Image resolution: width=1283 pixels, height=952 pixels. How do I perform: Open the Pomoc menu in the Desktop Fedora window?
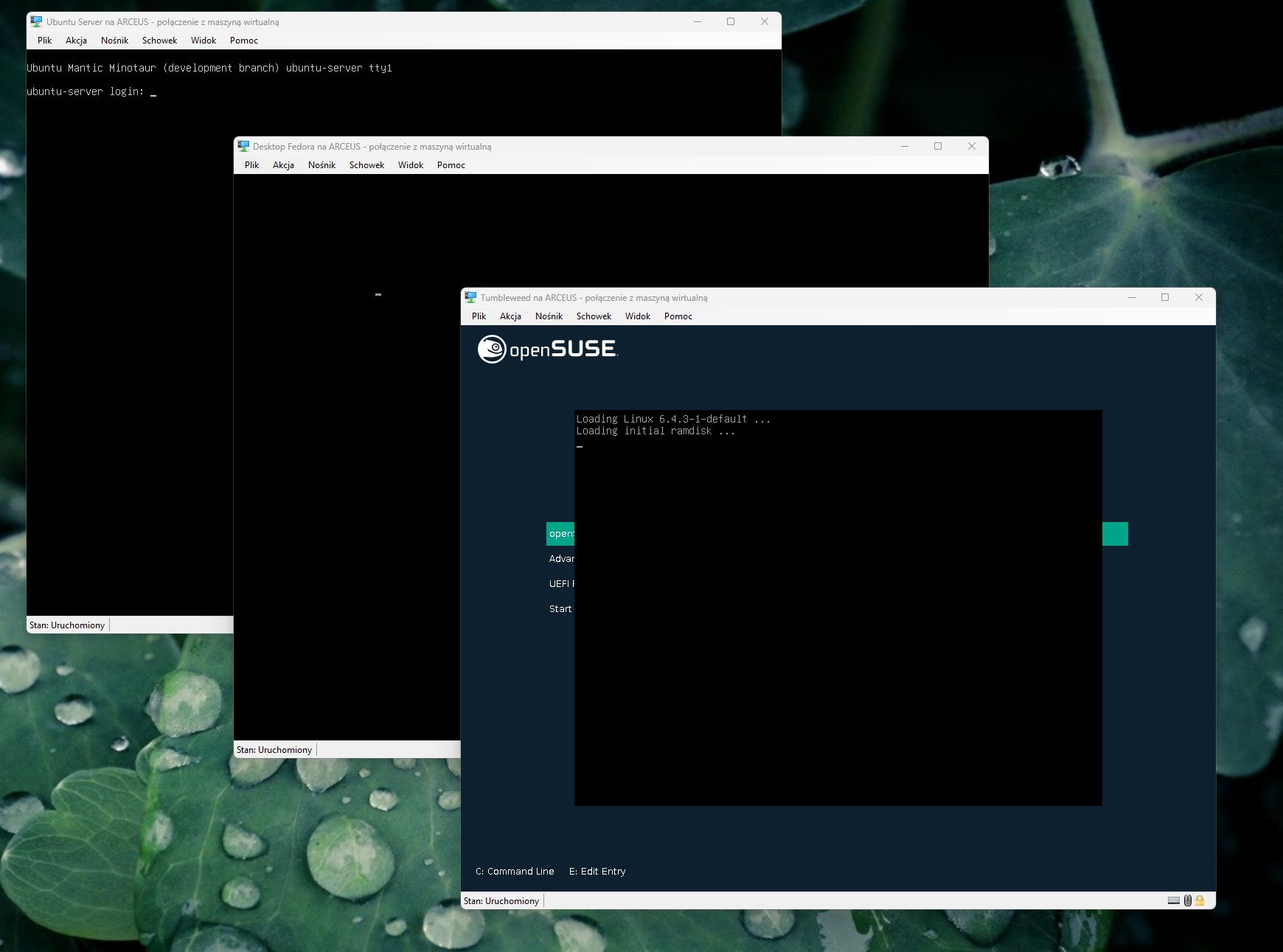coord(451,165)
